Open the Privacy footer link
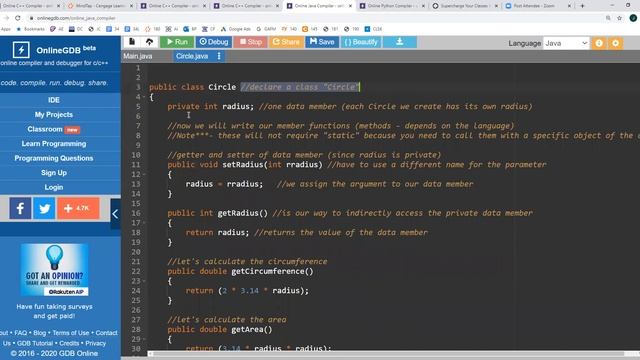This screenshot has width=640, height=360. pyautogui.click(x=96, y=343)
